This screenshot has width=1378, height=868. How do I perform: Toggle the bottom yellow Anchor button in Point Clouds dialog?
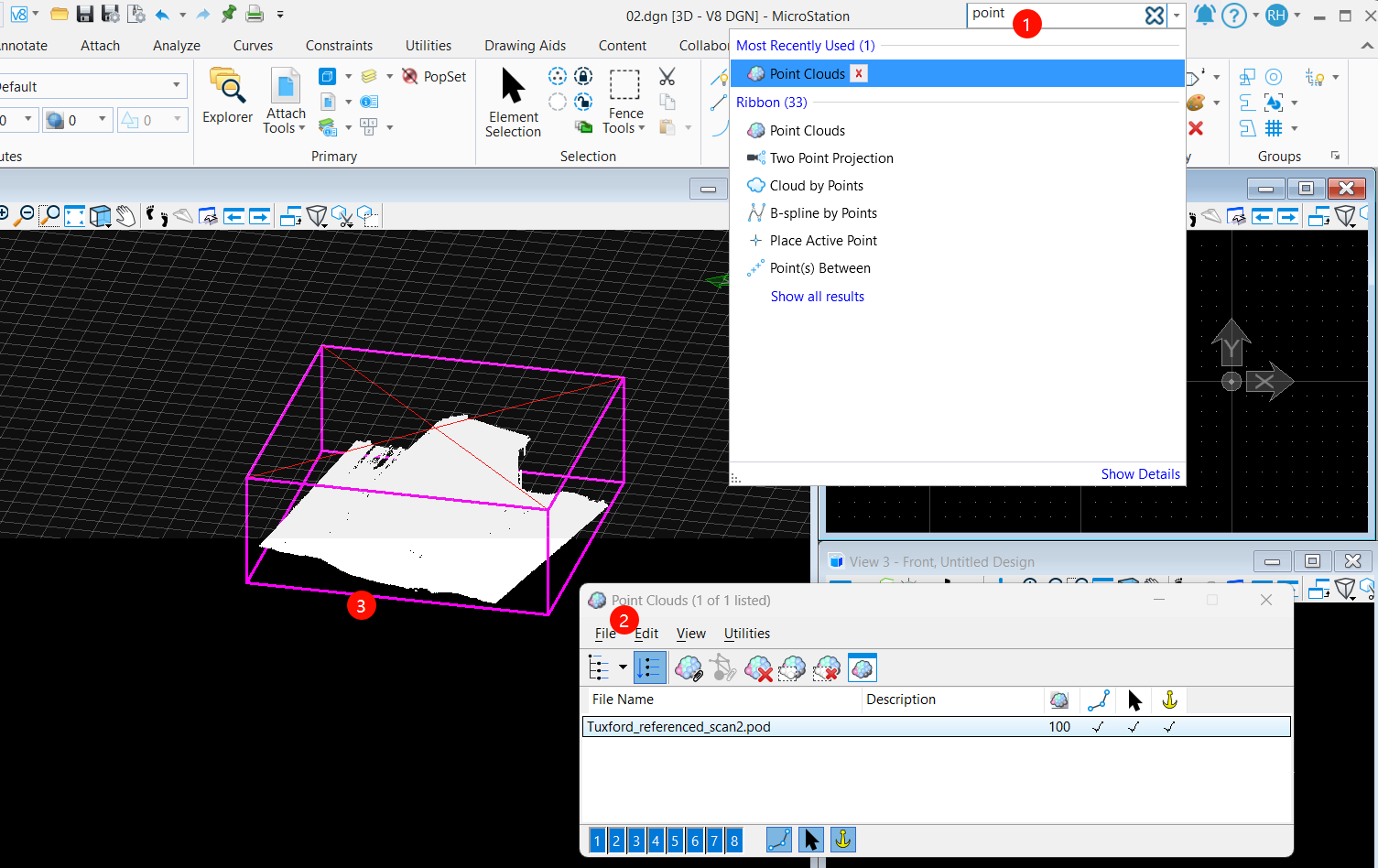coord(843,840)
